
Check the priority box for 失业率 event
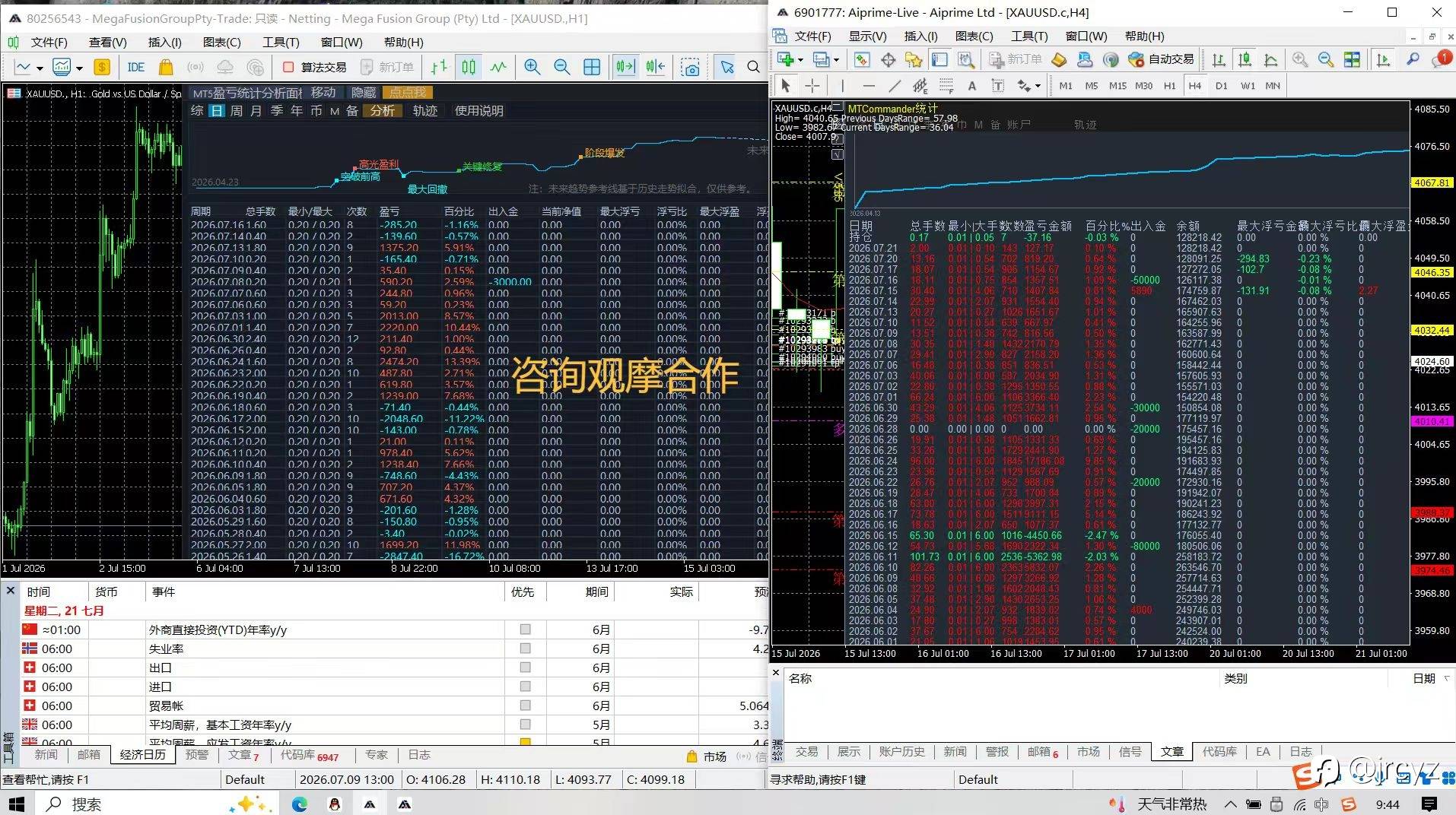(525, 649)
